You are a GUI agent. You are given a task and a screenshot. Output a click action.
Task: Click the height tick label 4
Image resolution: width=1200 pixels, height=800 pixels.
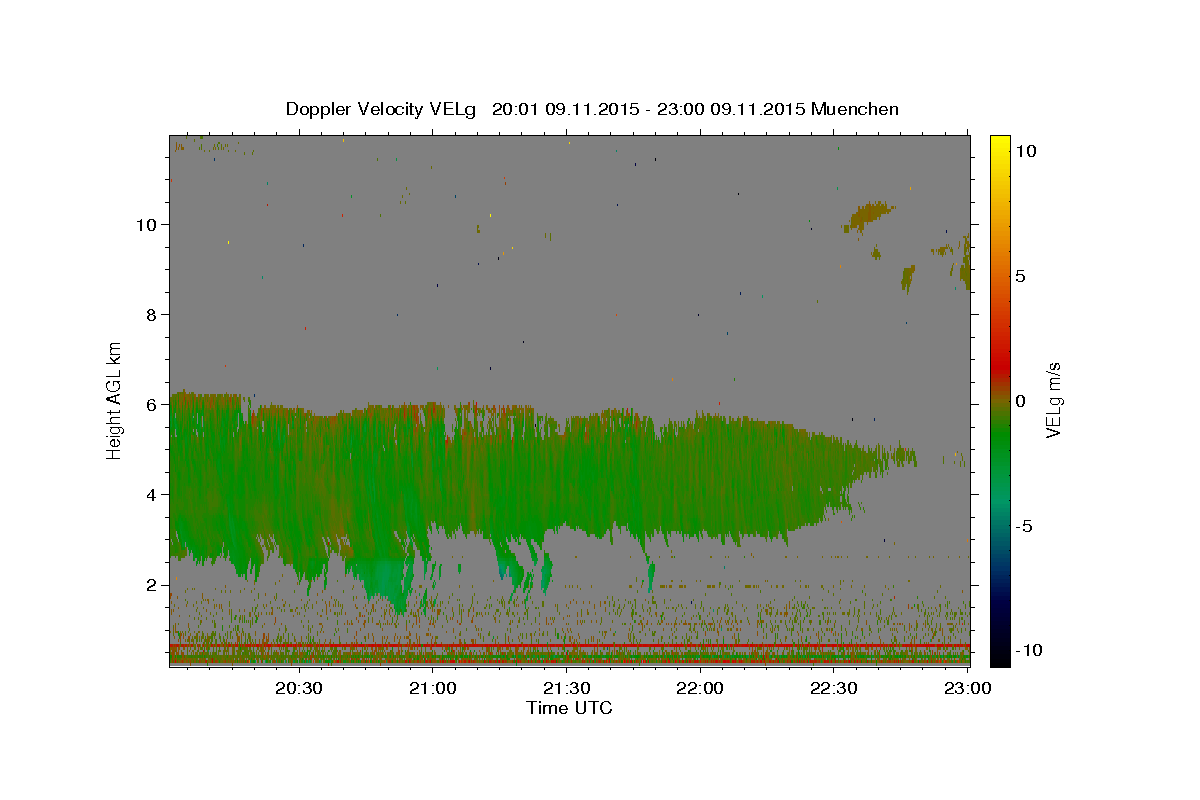click(x=152, y=494)
